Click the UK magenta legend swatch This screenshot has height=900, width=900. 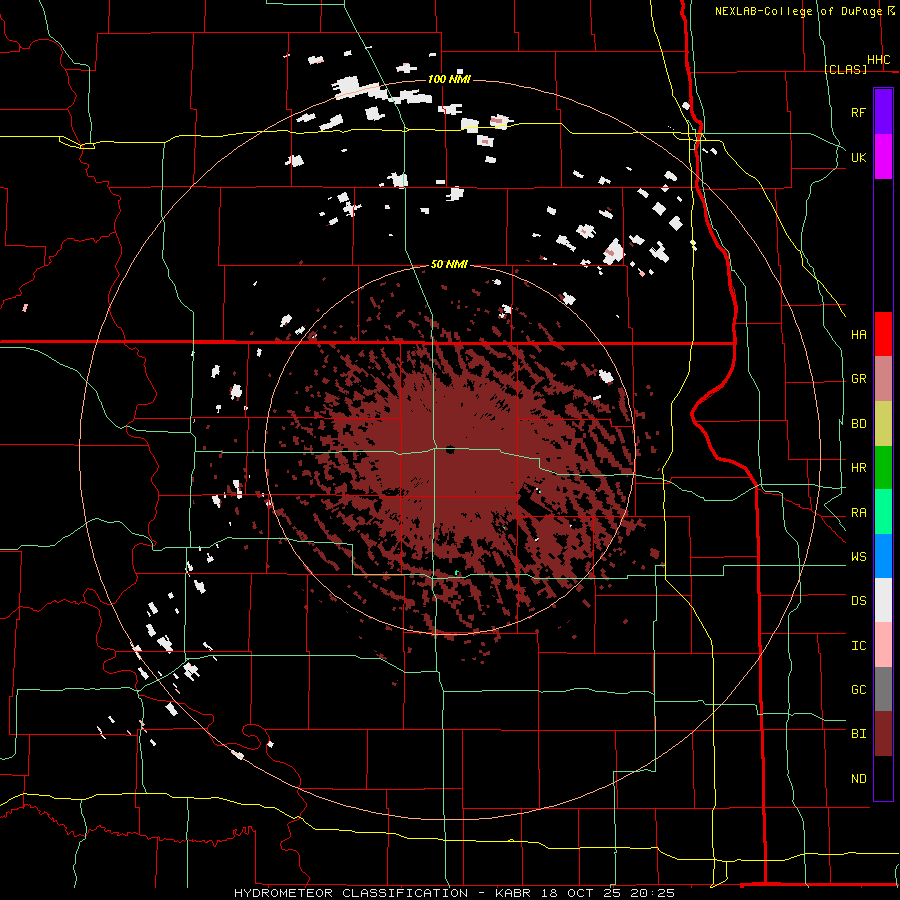click(883, 157)
